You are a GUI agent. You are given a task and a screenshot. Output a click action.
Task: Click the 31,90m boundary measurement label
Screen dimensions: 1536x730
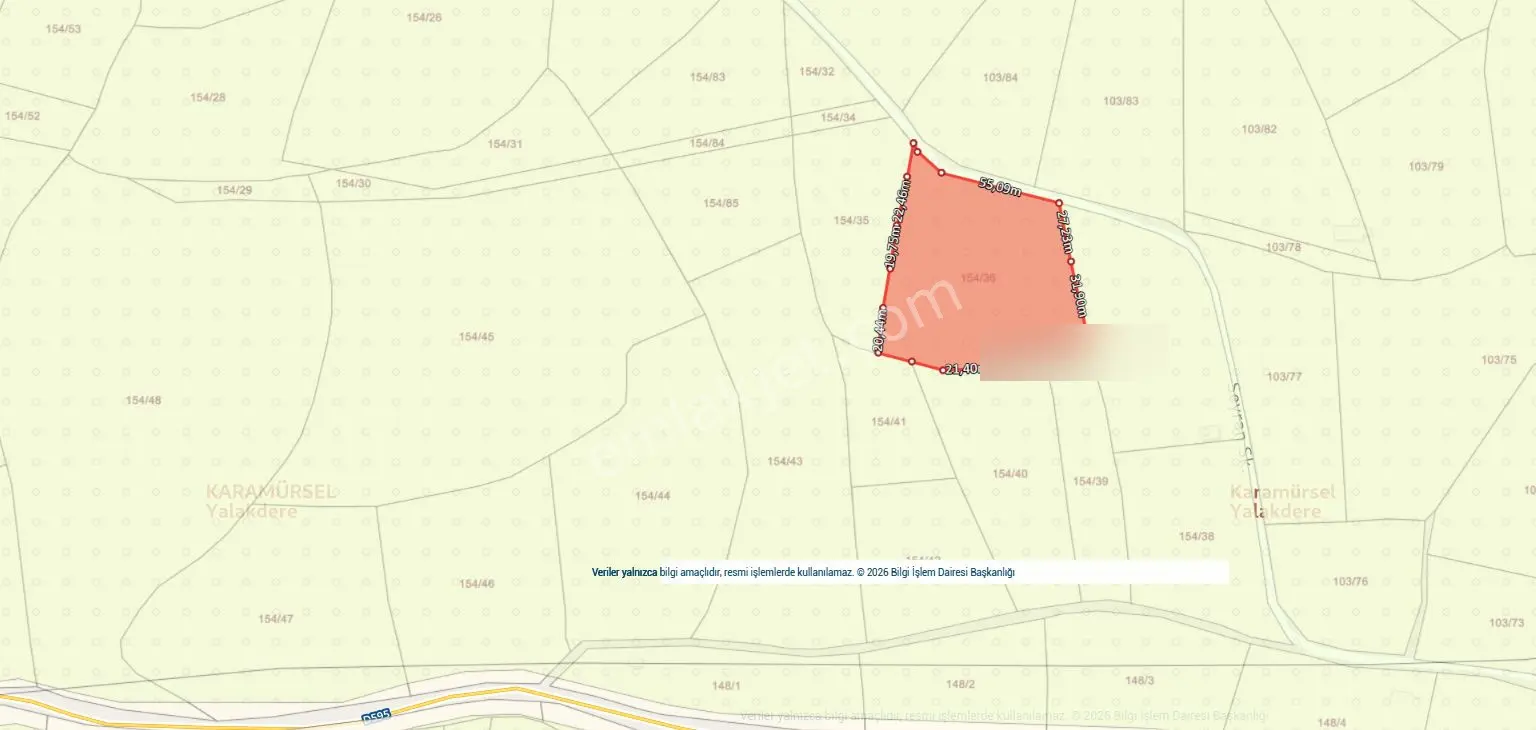pyautogui.click(x=1077, y=296)
